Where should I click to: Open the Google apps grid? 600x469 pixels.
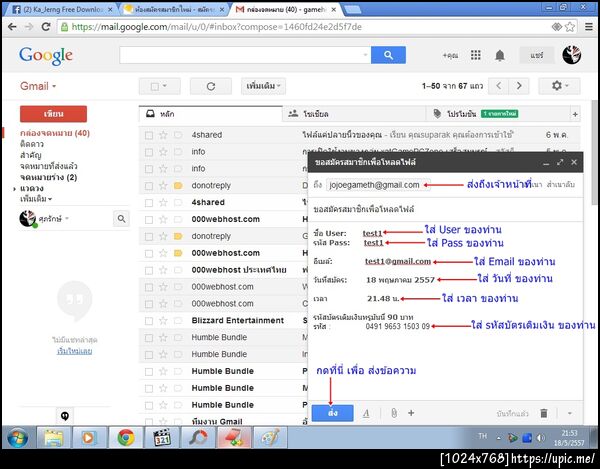(x=476, y=55)
